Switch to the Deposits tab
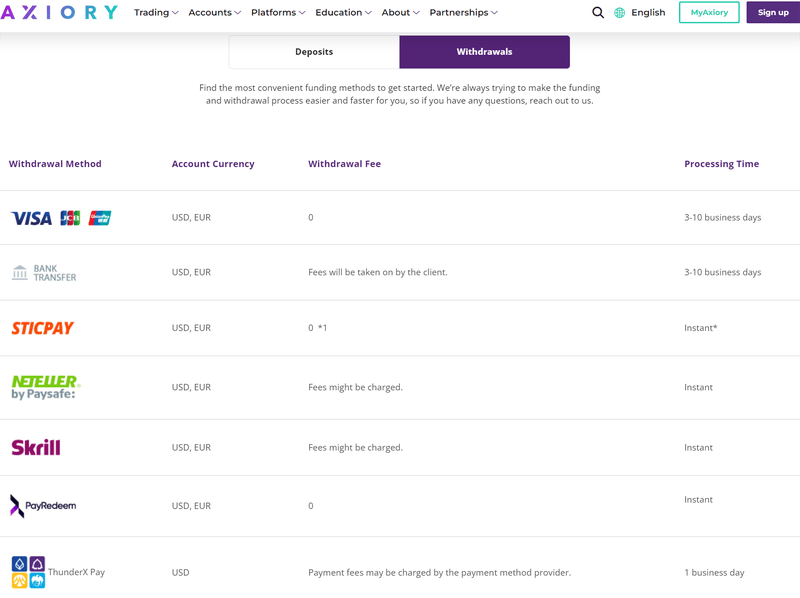Screen dimensions: 800x598 coord(314,52)
